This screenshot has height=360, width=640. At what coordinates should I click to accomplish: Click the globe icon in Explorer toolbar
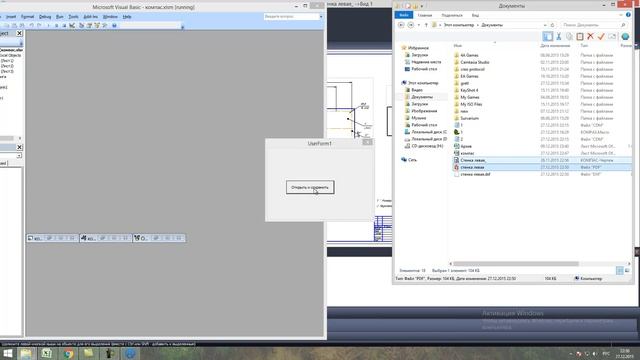coord(625,36)
